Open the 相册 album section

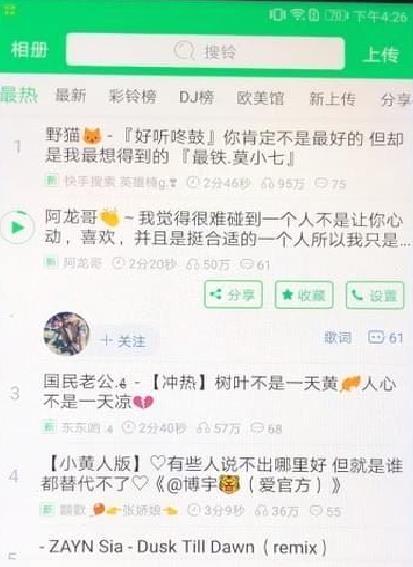pos(29,50)
